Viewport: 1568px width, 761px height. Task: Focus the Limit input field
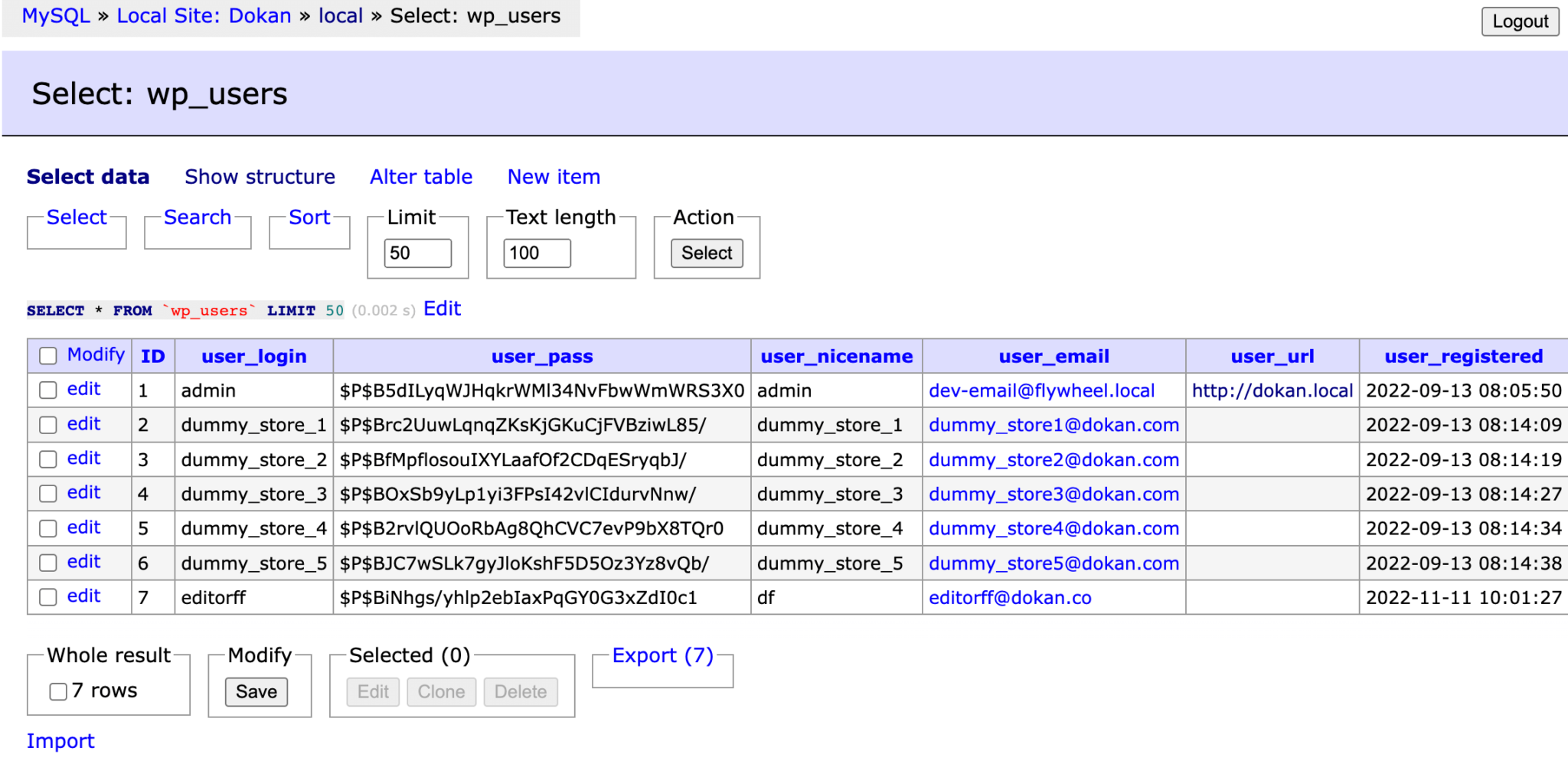pos(417,253)
